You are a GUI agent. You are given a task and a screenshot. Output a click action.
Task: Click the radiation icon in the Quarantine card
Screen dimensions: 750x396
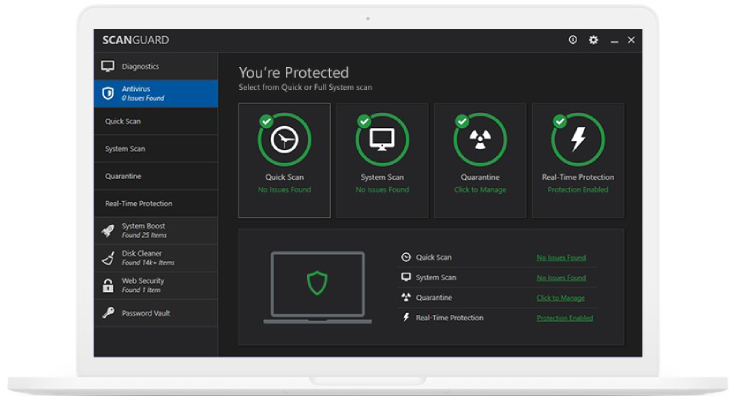480,140
